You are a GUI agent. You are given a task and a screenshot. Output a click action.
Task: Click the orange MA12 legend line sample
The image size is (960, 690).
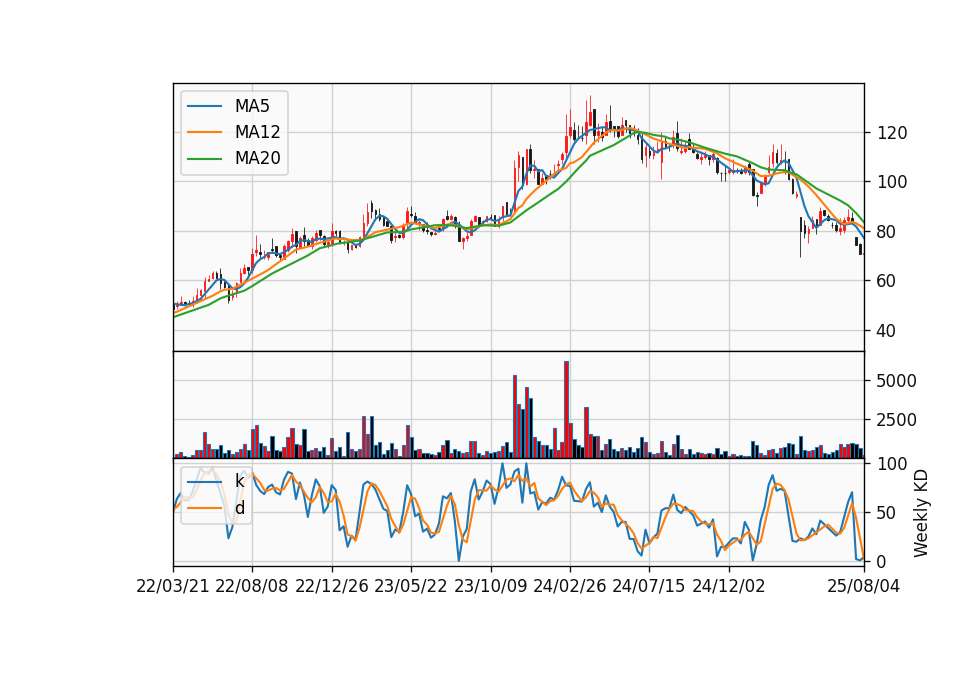click(x=204, y=132)
